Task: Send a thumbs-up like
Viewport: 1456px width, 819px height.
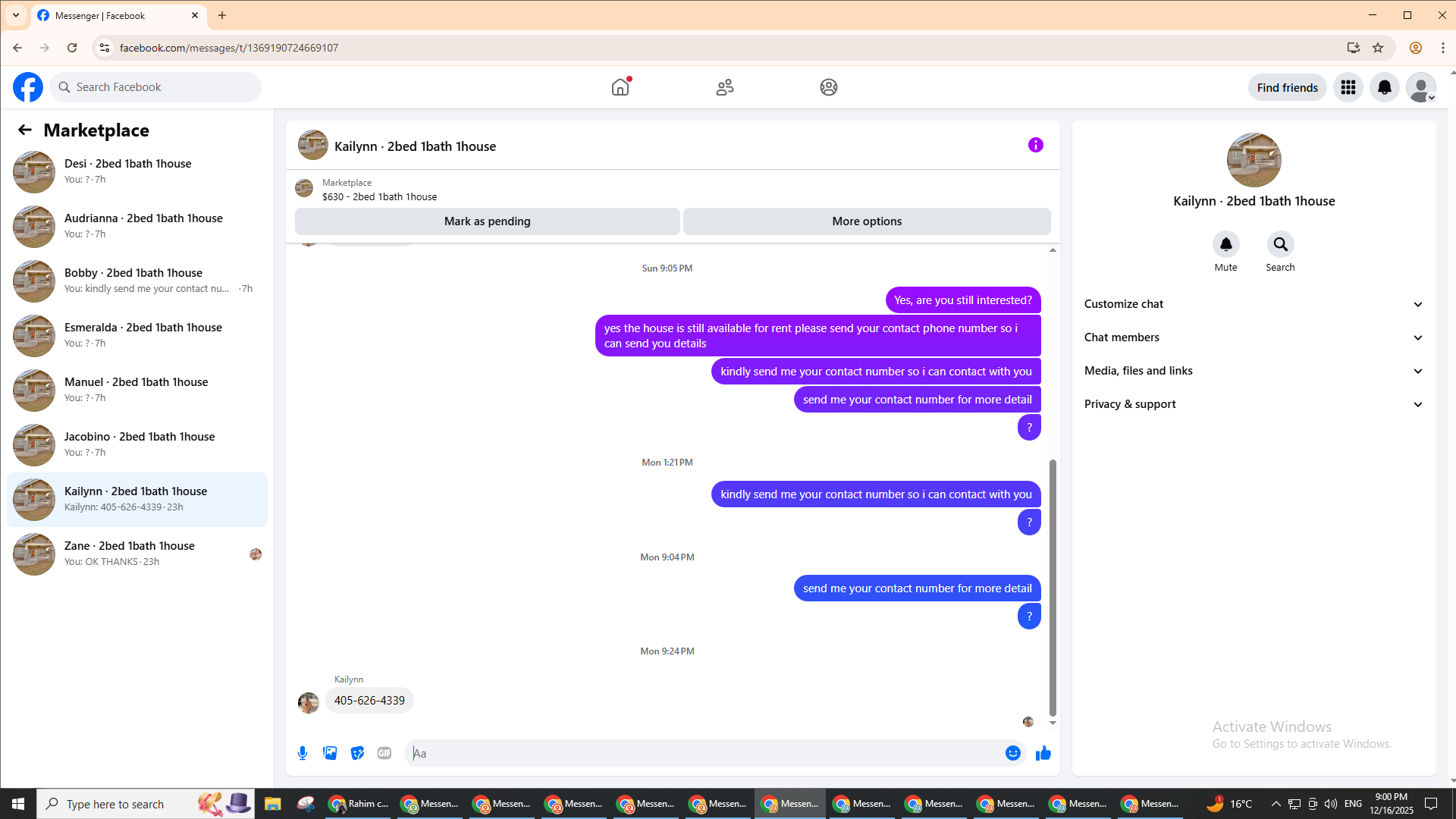Action: (1043, 753)
